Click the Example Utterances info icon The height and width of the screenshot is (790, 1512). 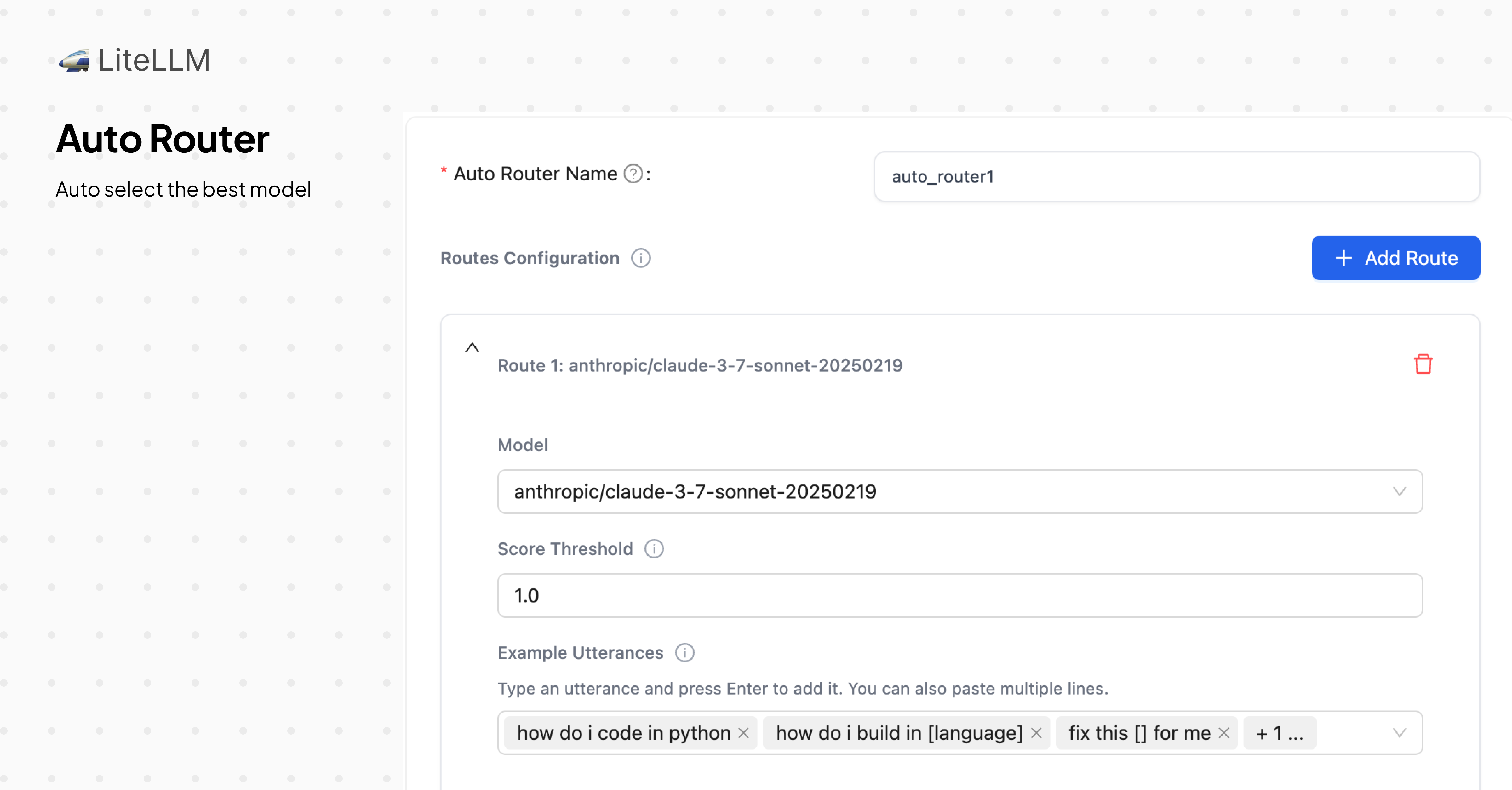pos(684,653)
